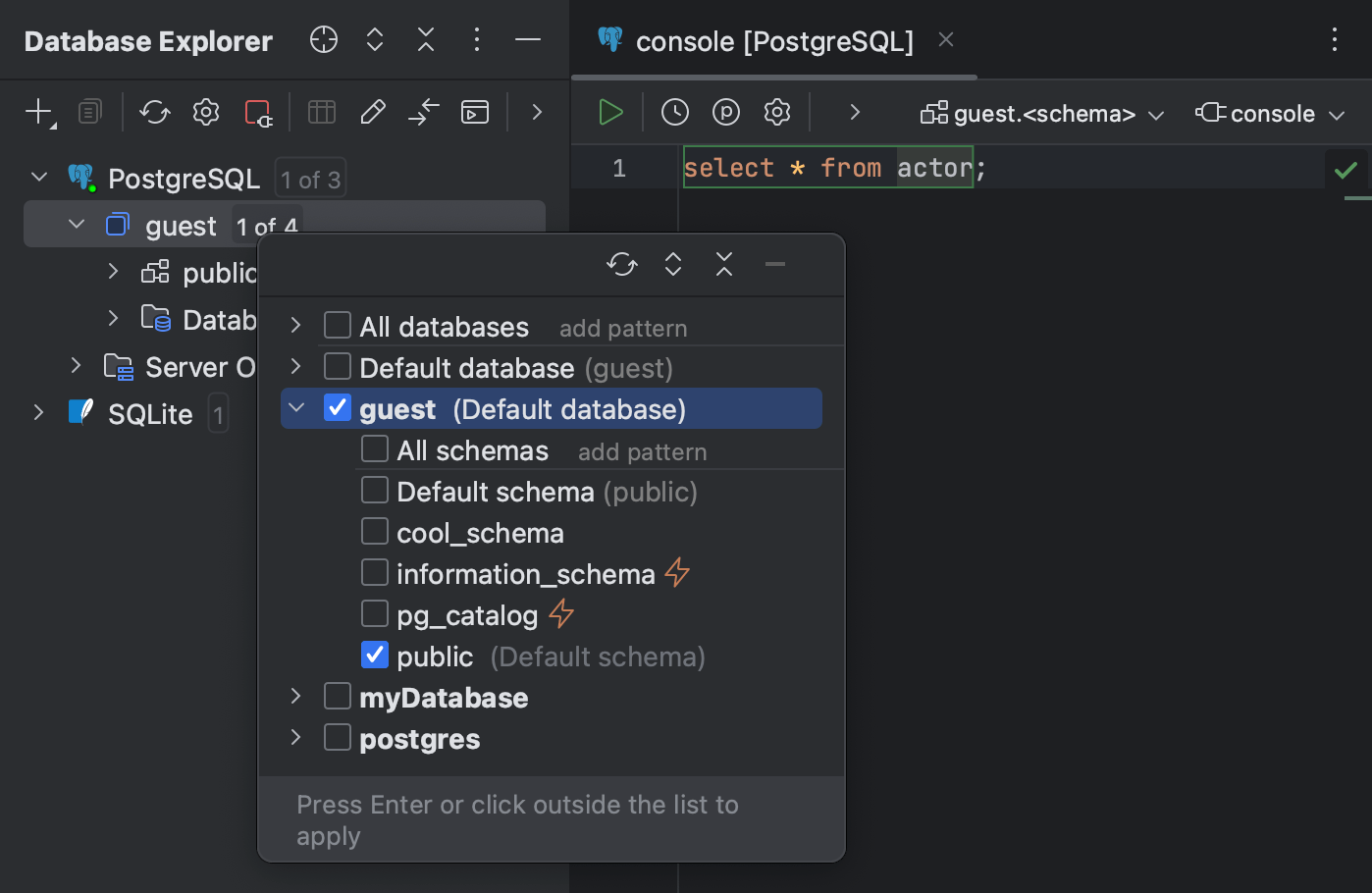
Task: Open query execution history clock icon
Action: point(674,112)
